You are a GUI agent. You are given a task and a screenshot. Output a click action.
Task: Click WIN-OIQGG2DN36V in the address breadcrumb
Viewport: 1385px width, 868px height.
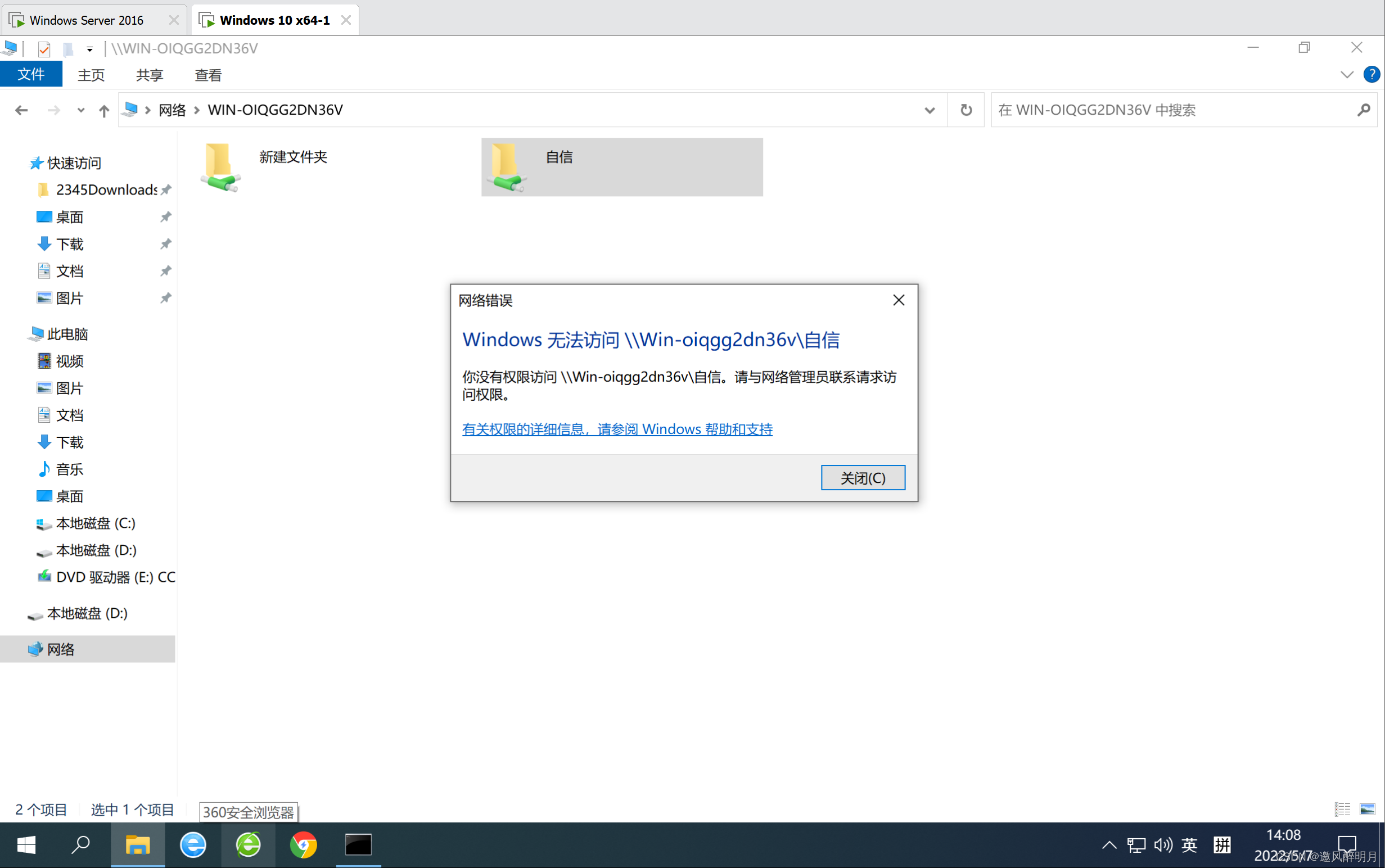click(275, 110)
